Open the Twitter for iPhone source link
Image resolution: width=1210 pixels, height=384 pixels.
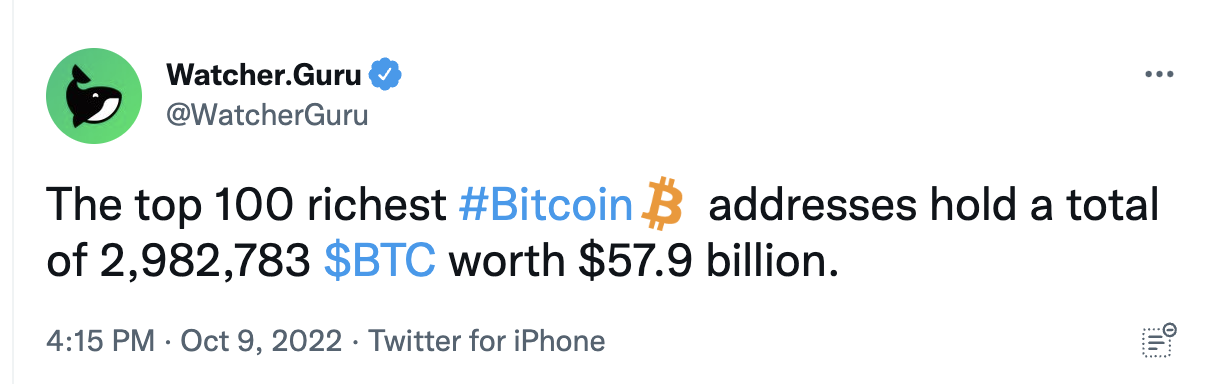(488, 341)
